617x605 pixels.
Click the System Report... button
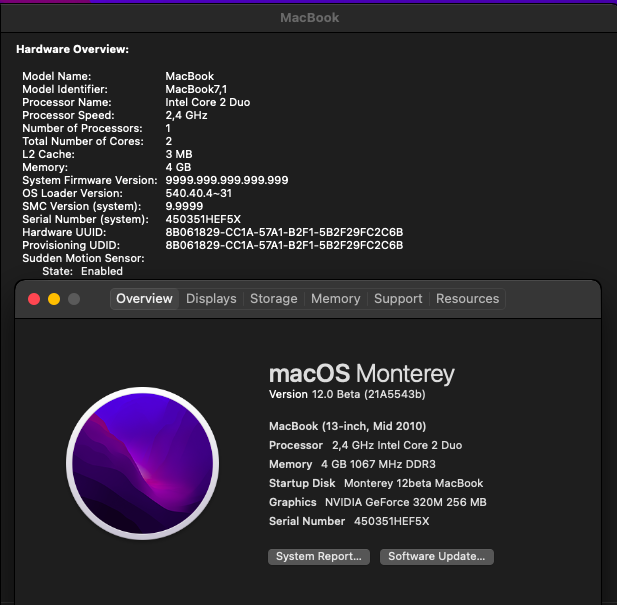pos(319,557)
